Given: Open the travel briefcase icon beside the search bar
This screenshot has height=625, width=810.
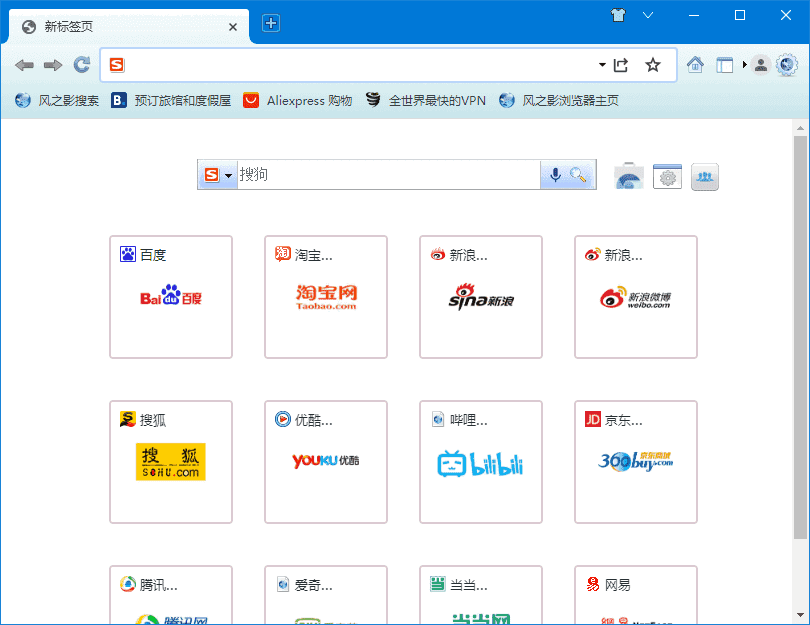Looking at the screenshot, I should [x=629, y=176].
